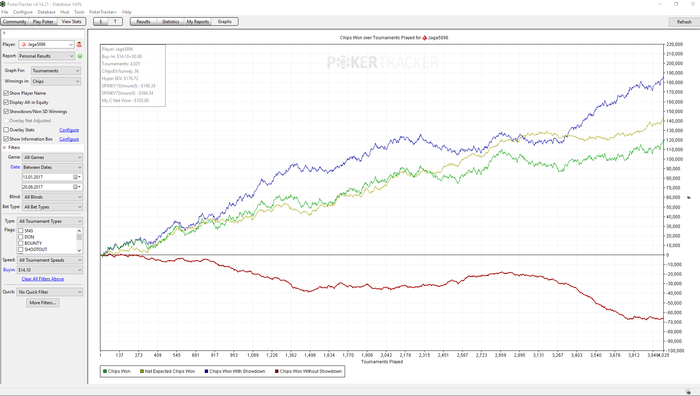The image size is (700, 396).
Task: Open the Database menu
Action: click(x=46, y=12)
